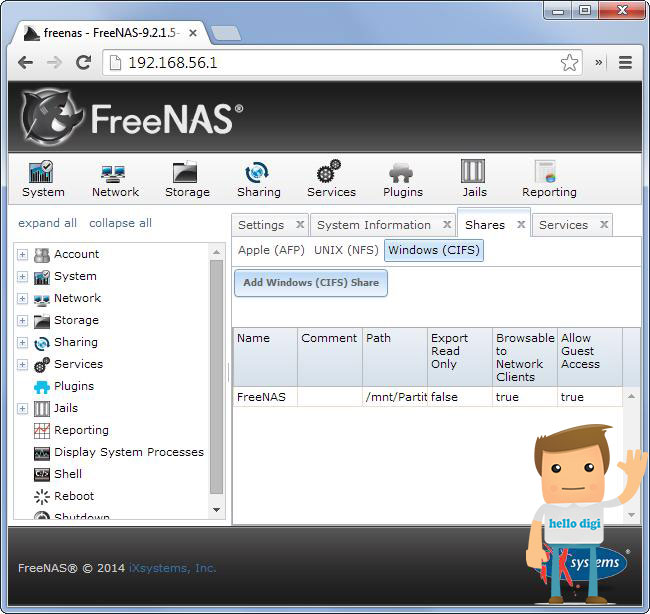Close the Settings tab
Image resolution: width=650 pixels, height=614 pixels.
(x=300, y=225)
